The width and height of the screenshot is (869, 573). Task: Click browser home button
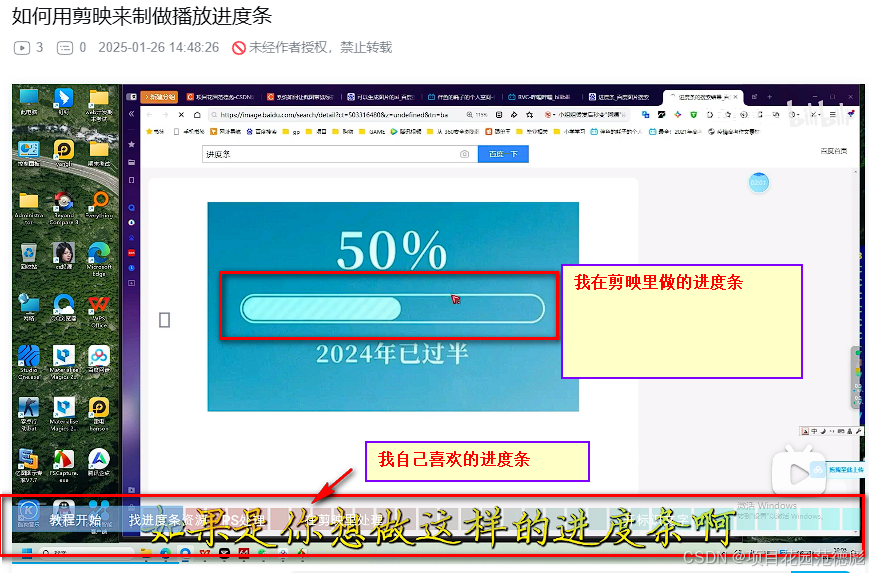pos(197,115)
